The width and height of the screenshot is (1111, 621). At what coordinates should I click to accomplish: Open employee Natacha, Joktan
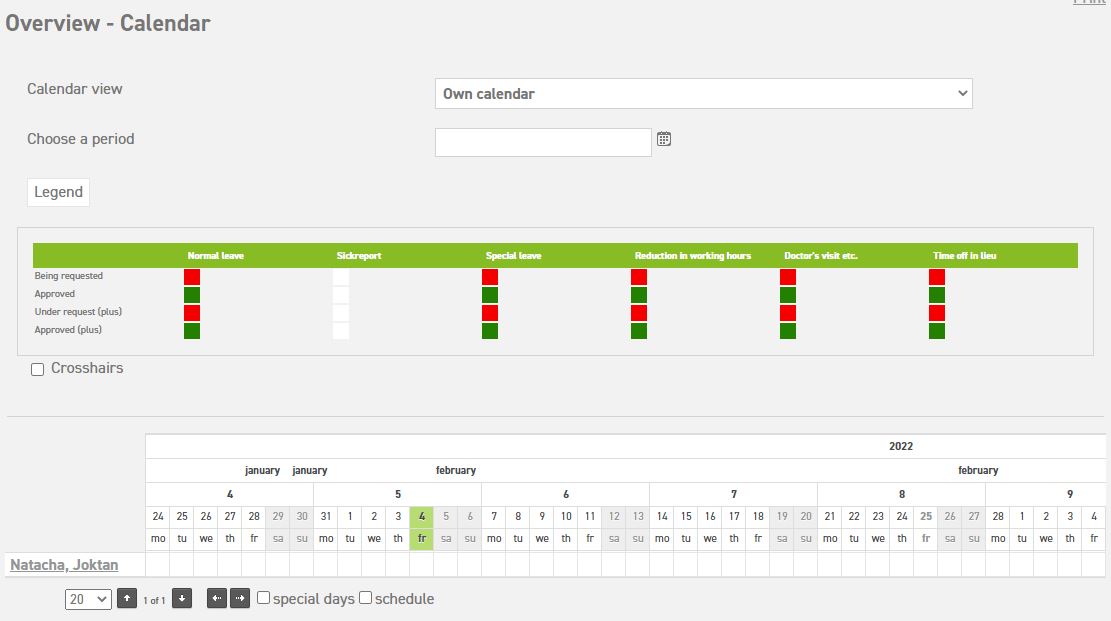[63, 564]
